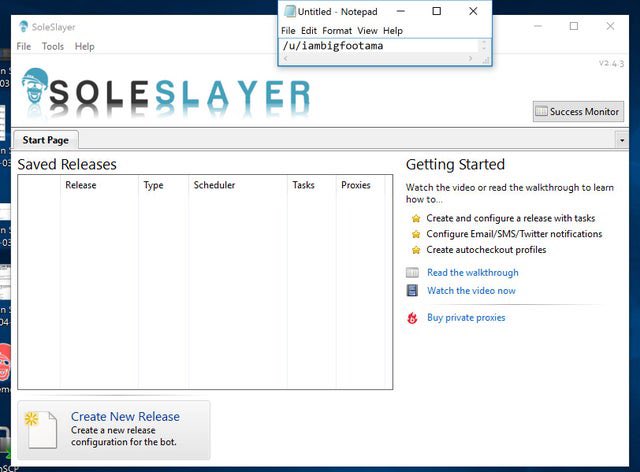Click the video film icon

(x=412, y=290)
